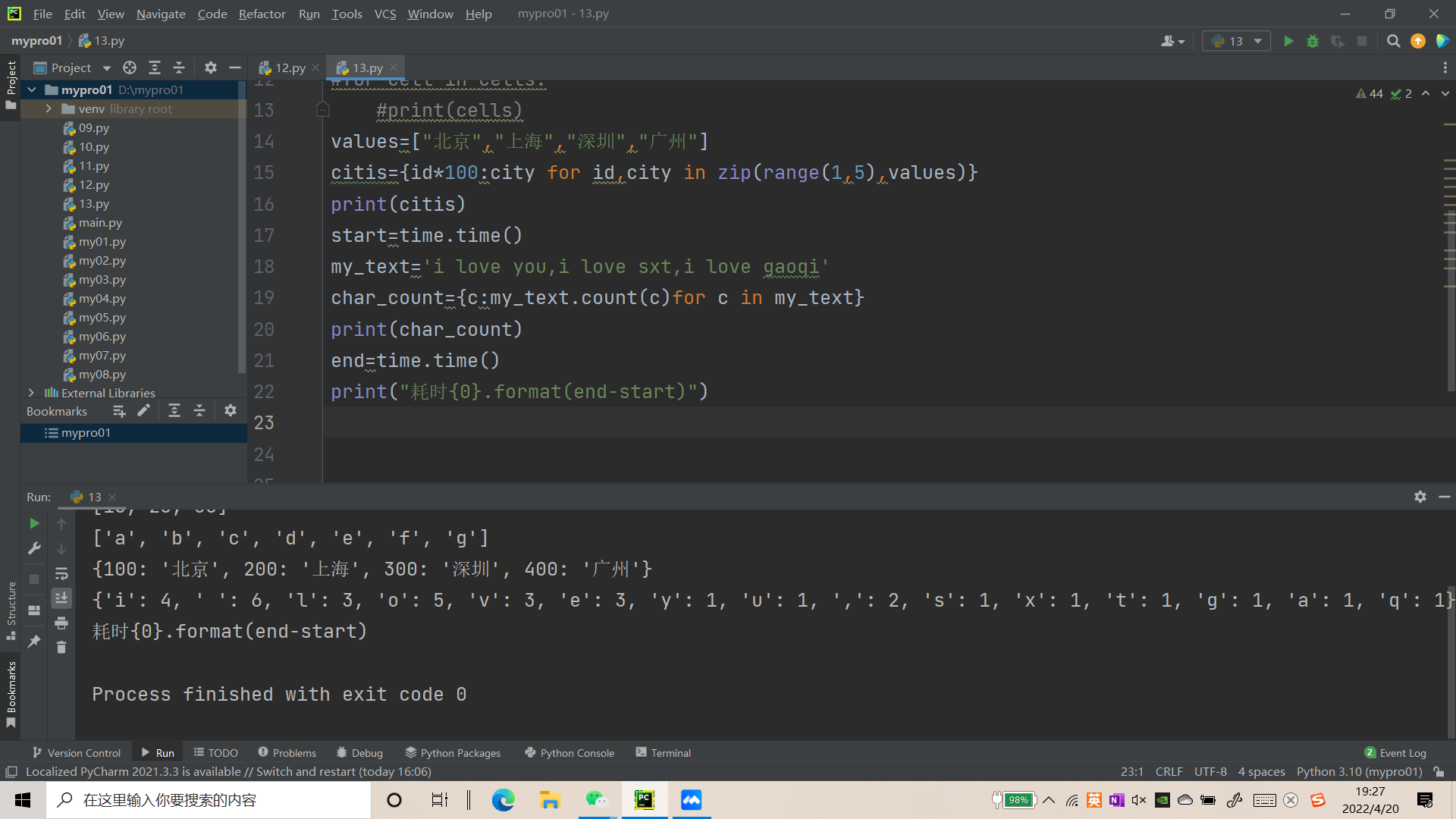Open TODO tool window
The width and height of the screenshot is (1456, 819).
[x=216, y=752]
